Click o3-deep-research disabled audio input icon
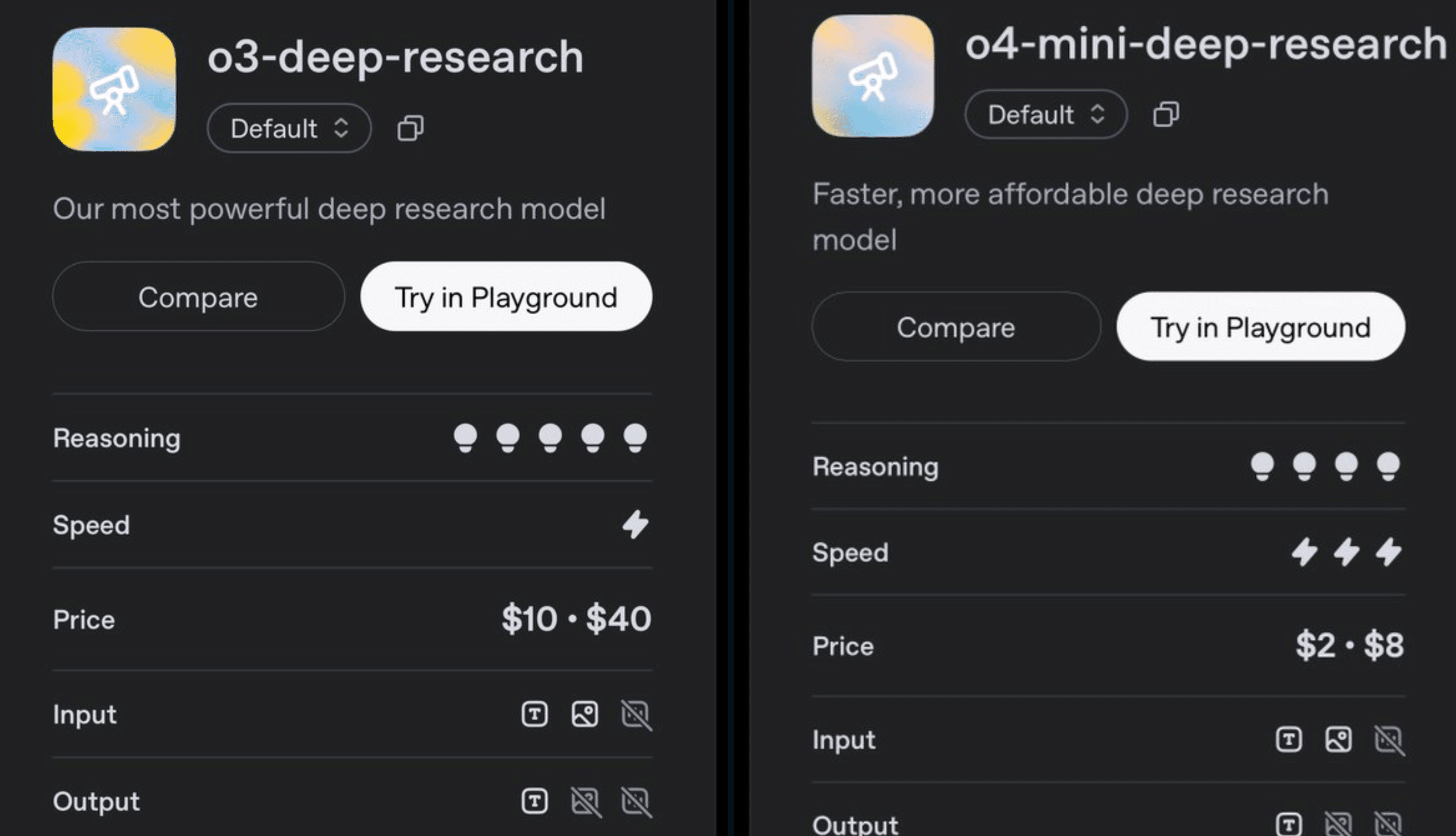 (635, 715)
